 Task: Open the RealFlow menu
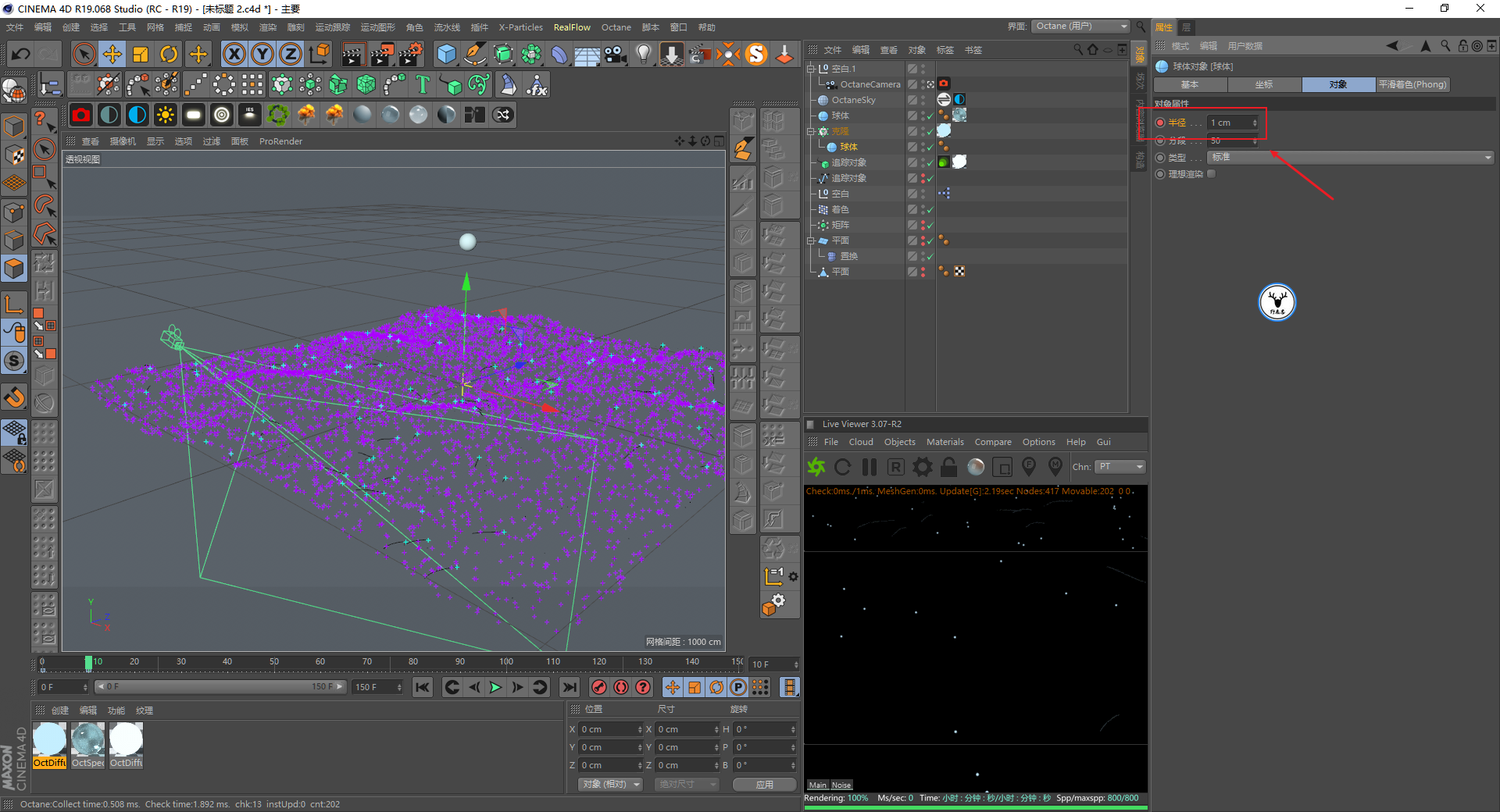point(572,27)
